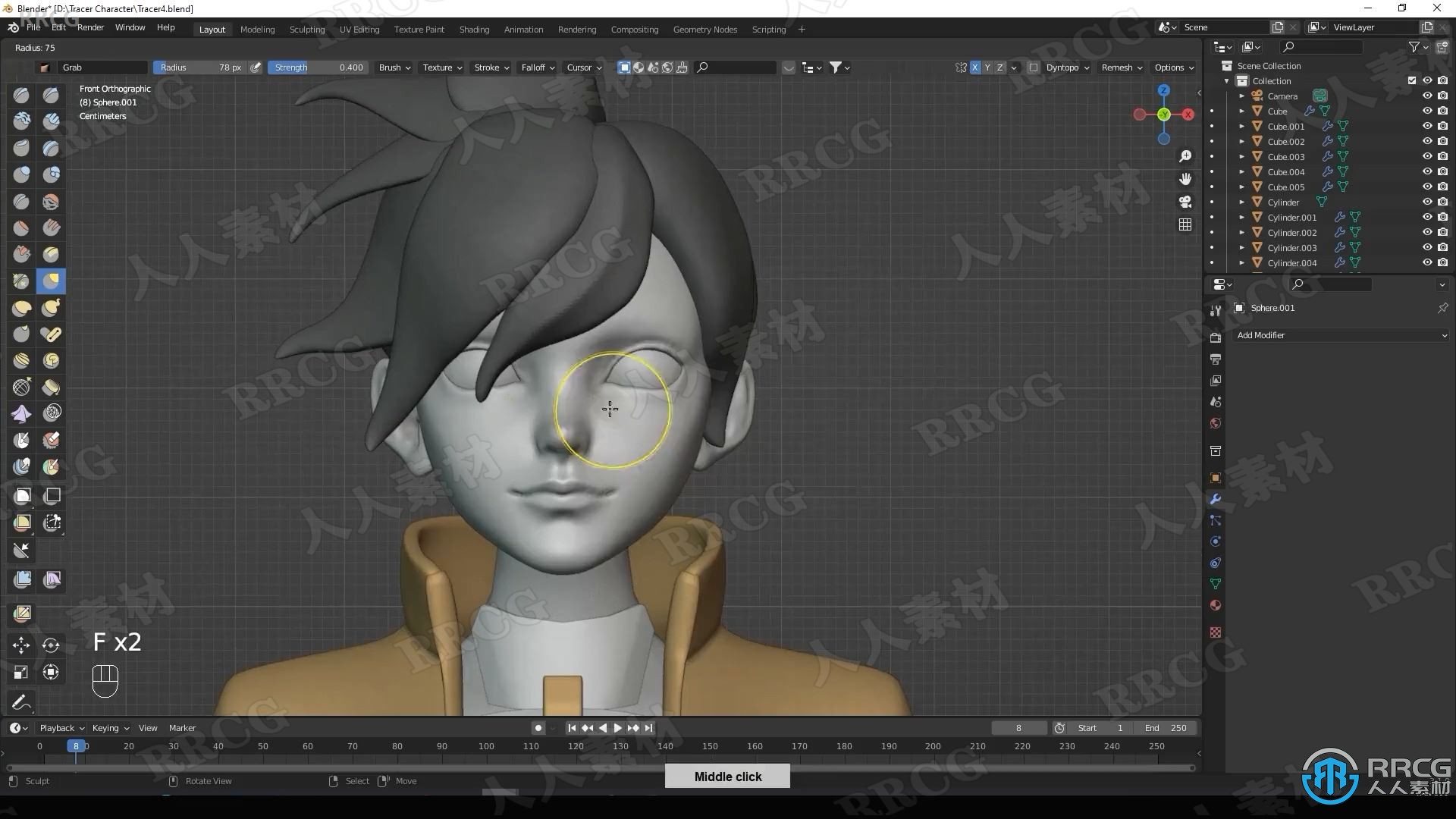
Task: Hide Cylinder.002 with its eye icon
Action: (x=1427, y=233)
